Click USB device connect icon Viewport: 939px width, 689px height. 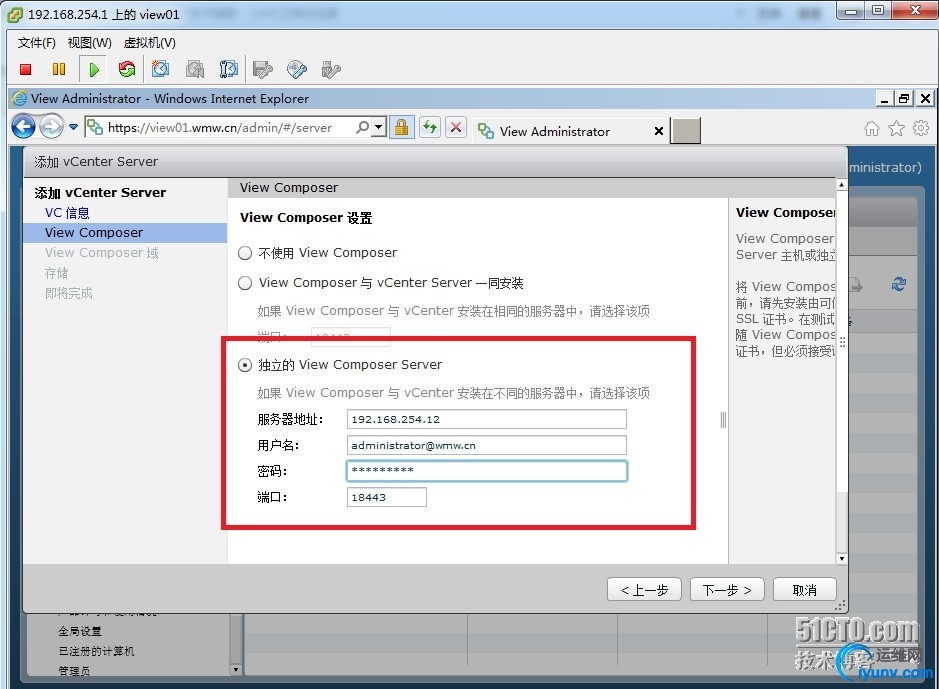331,70
